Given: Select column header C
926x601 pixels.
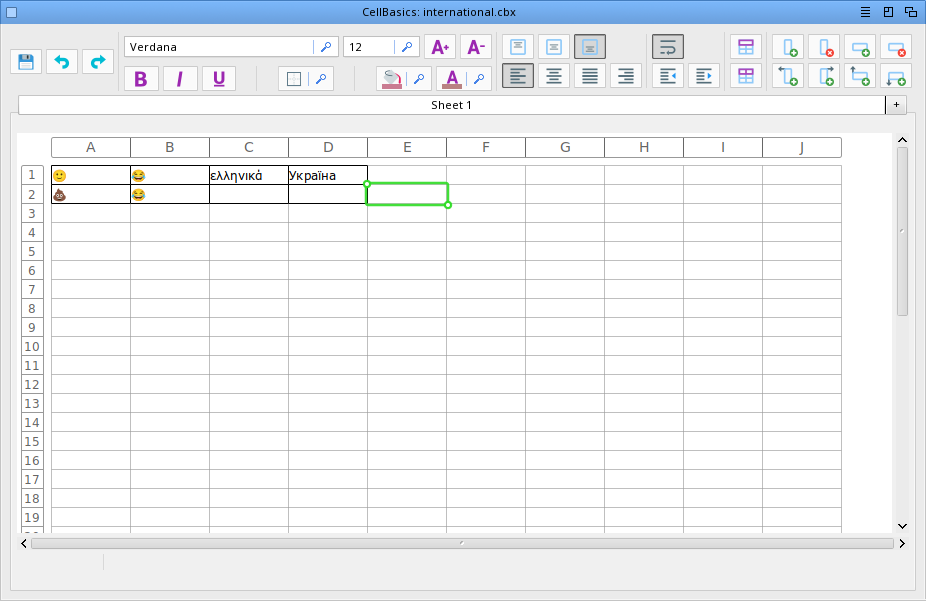Looking at the screenshot, I should click(x=249, y=148).
